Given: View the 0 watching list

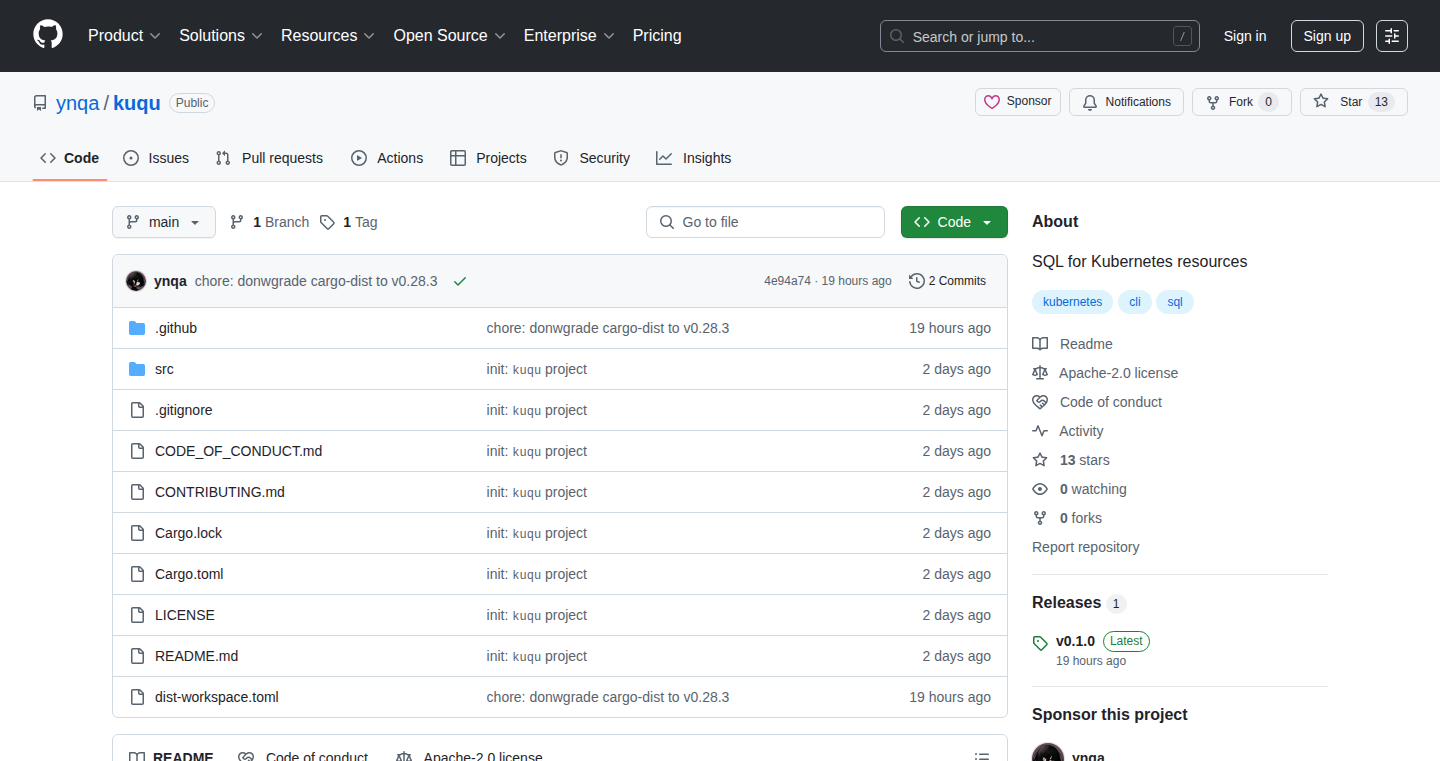Looking at the screenshot, I should (x=1079, y=489).
